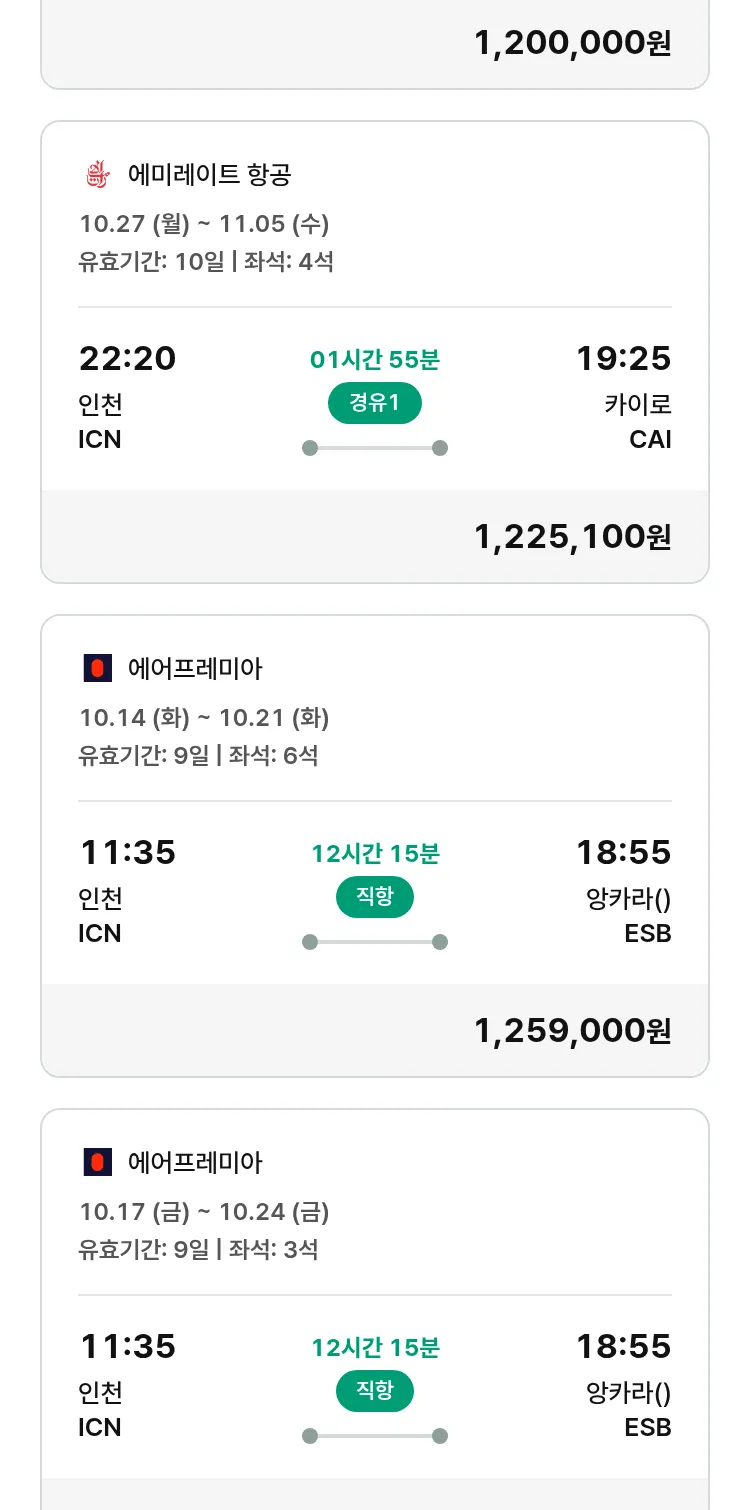Tap the Air Premia logo on the 10.17 flight
Viewport: 750px width, 1510px height.
(97, 1162)
